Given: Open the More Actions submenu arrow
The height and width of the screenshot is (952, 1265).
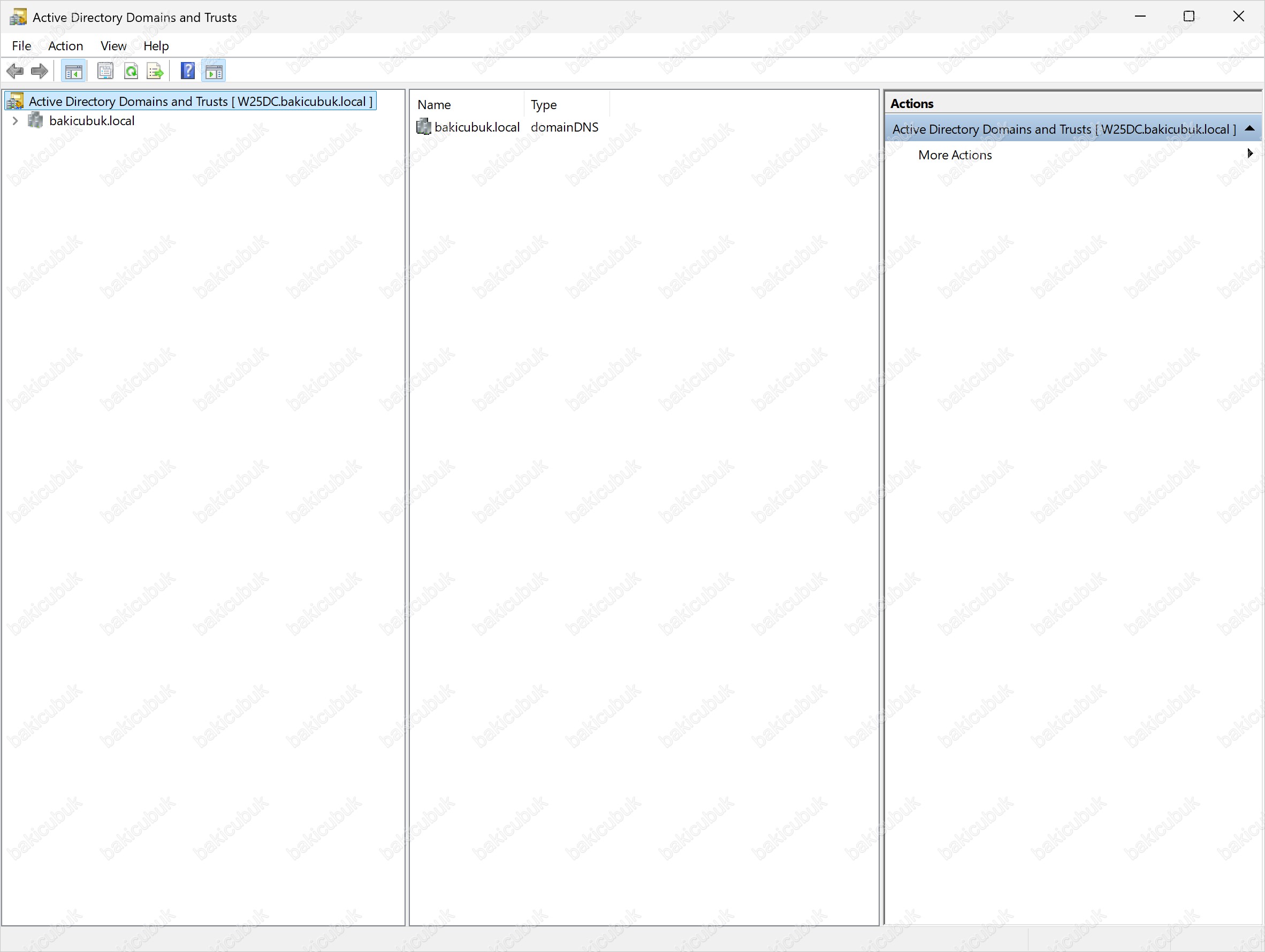Looking at the screenshot, I should [x=1250, y=153].
